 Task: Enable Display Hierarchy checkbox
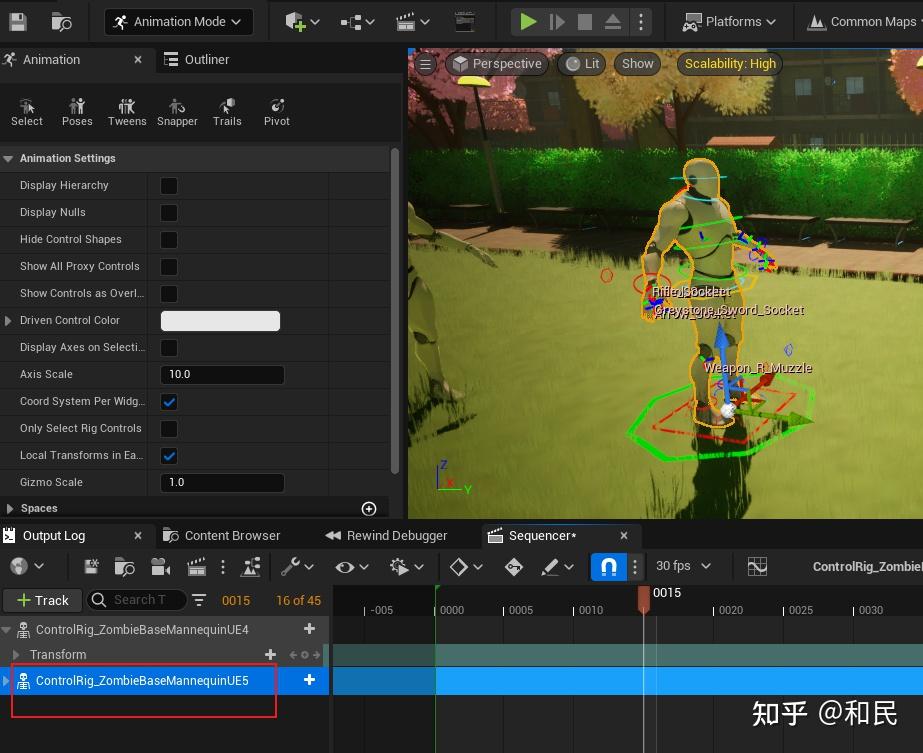[169, 186]
